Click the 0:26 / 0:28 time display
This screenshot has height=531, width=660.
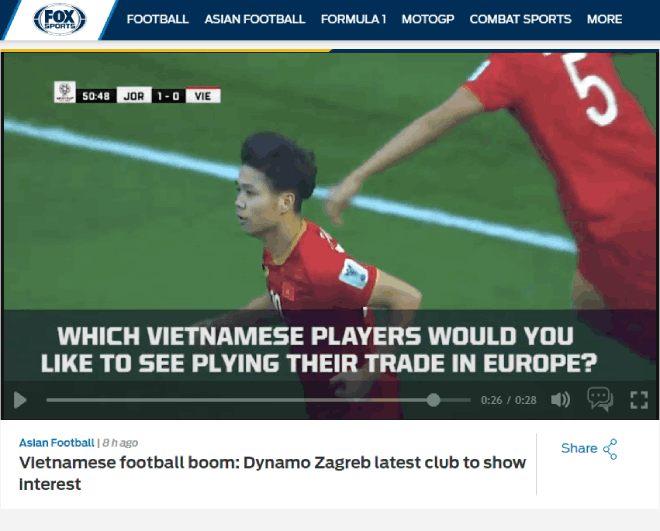coord(508,400)
